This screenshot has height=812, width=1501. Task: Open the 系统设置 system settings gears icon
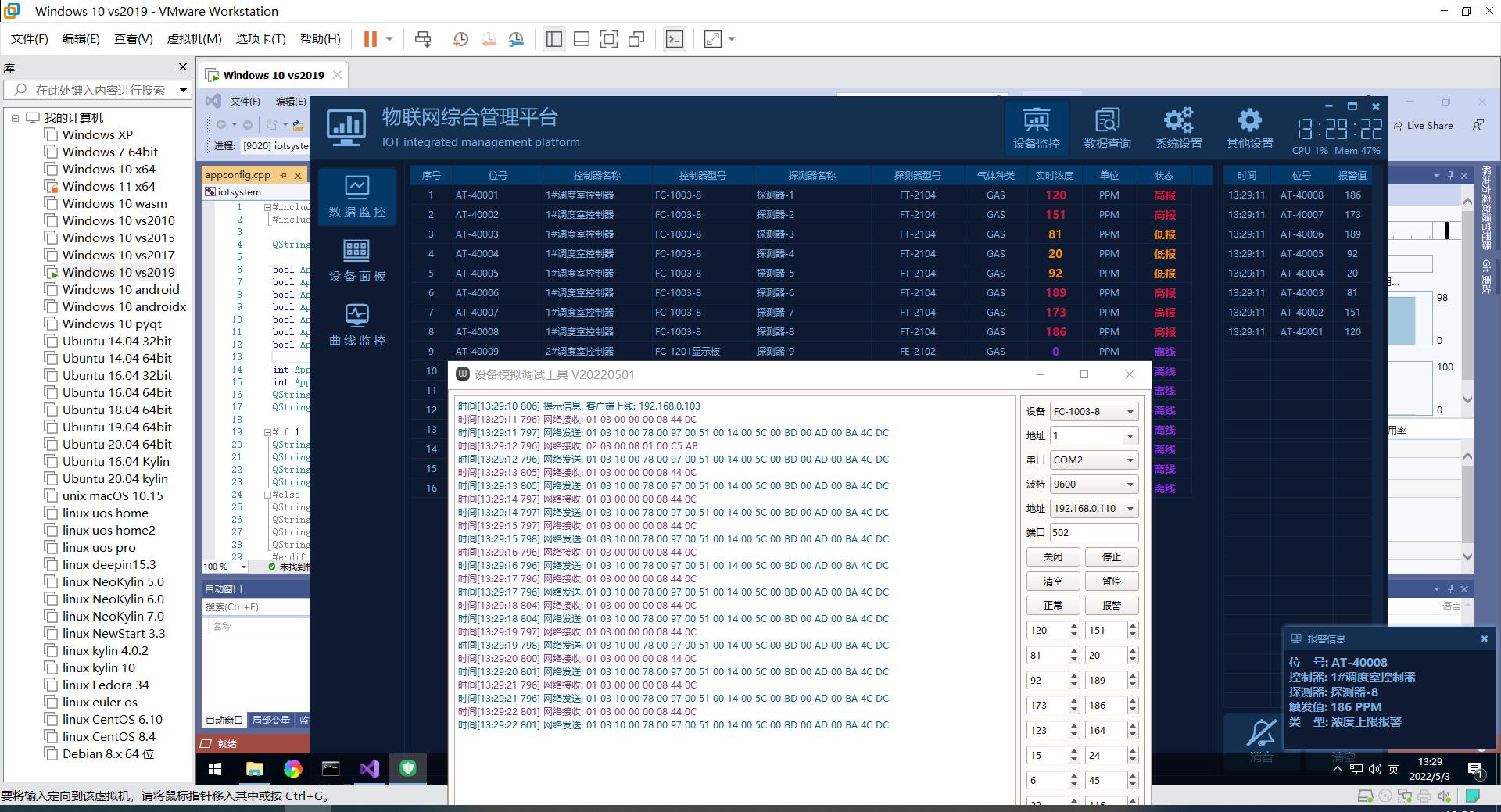pos(1178,127)
